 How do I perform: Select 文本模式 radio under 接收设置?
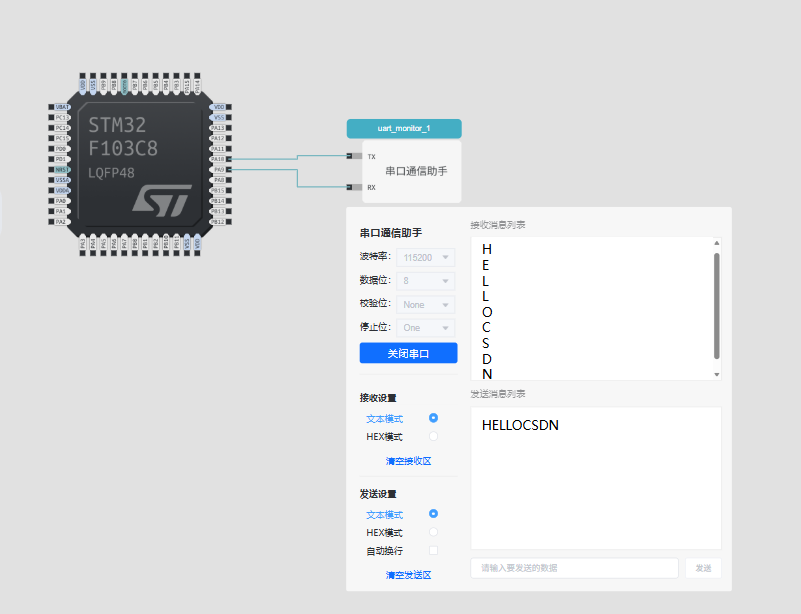[x=433, y=418]
